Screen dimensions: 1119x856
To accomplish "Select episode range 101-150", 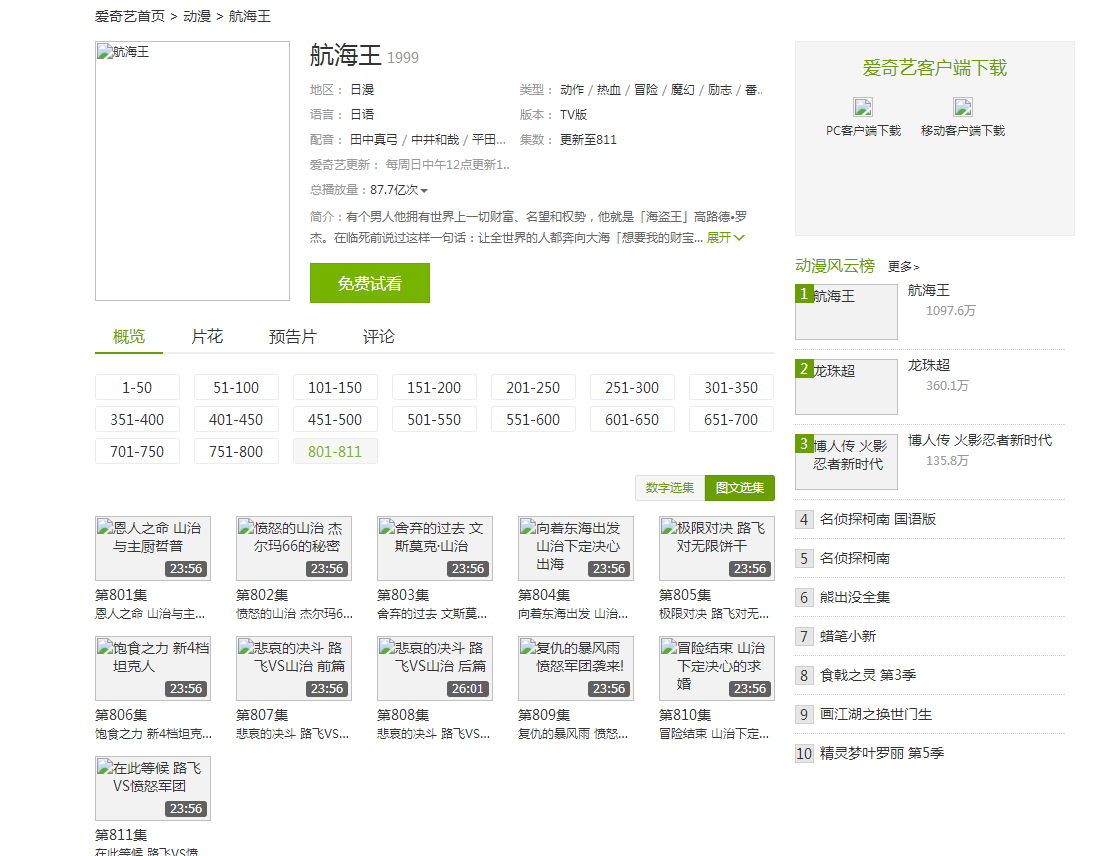I will (335, 387).
